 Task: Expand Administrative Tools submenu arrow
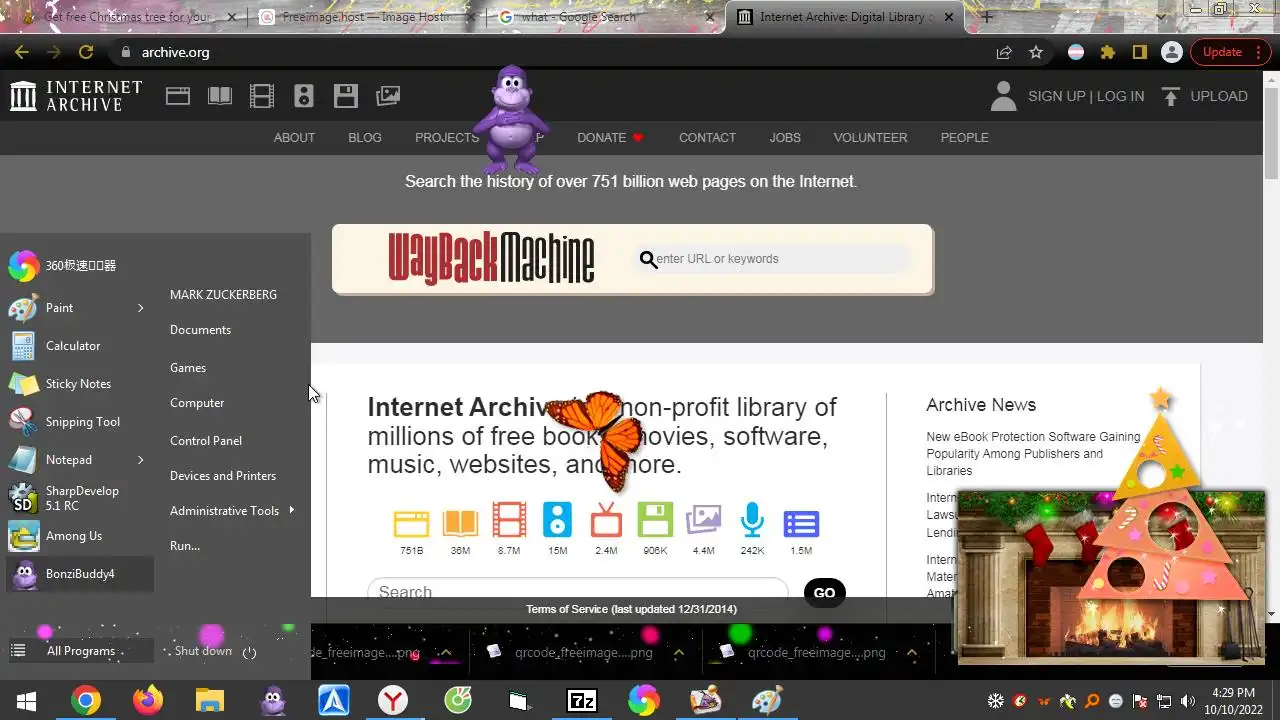point(291,510)
